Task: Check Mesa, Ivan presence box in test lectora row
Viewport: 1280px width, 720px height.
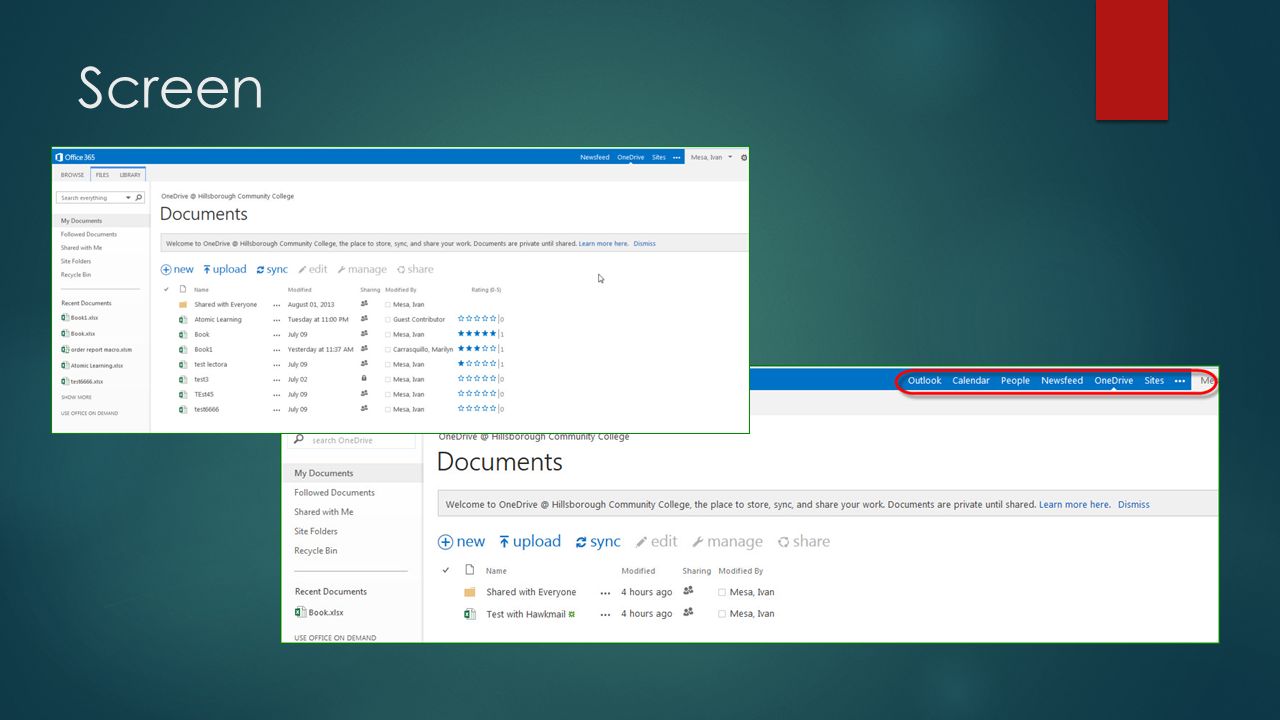Action: [x=388, y=365]
